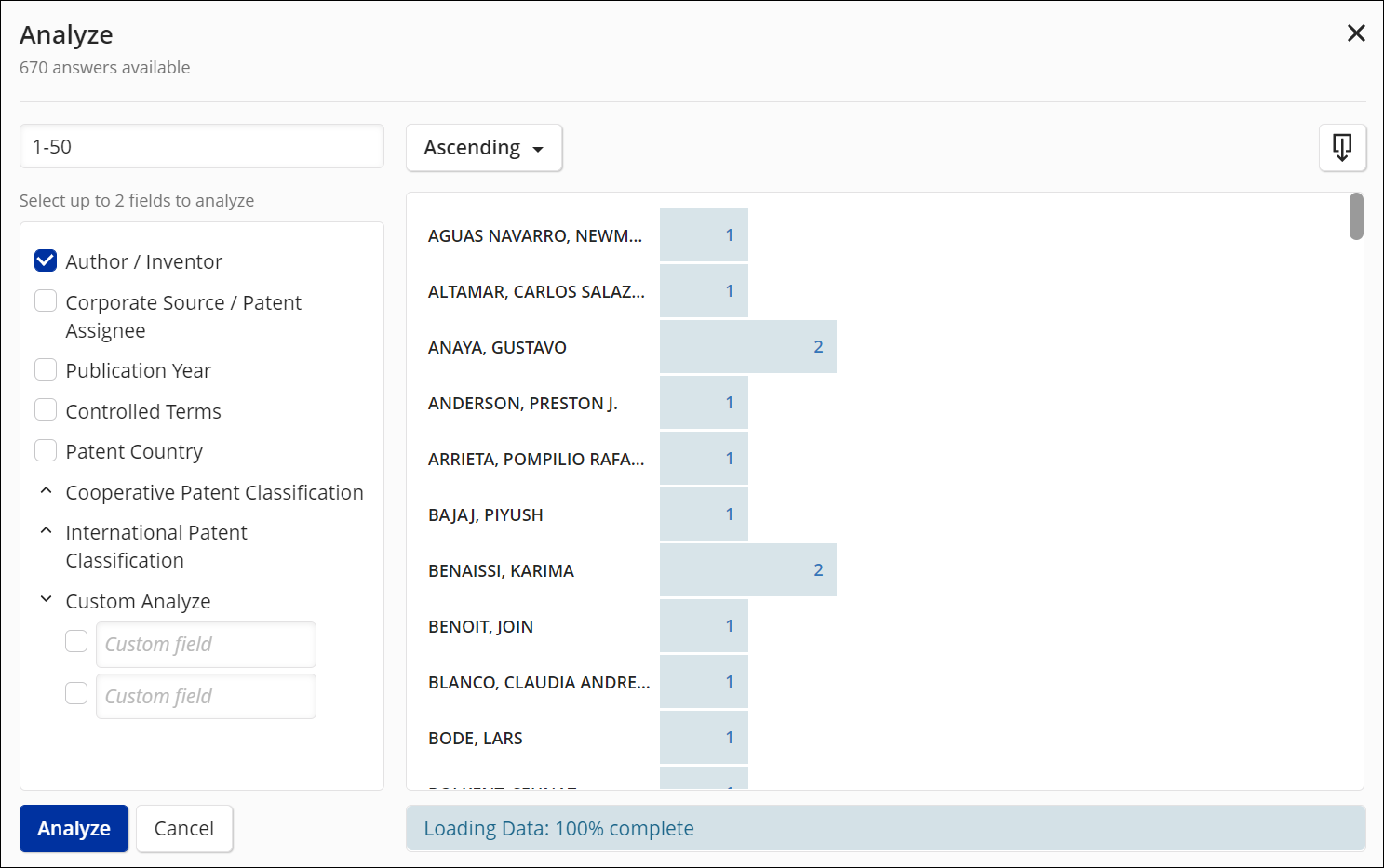Open the Ascending sort dropdown
1384x868 pixels.
point(484,147)
